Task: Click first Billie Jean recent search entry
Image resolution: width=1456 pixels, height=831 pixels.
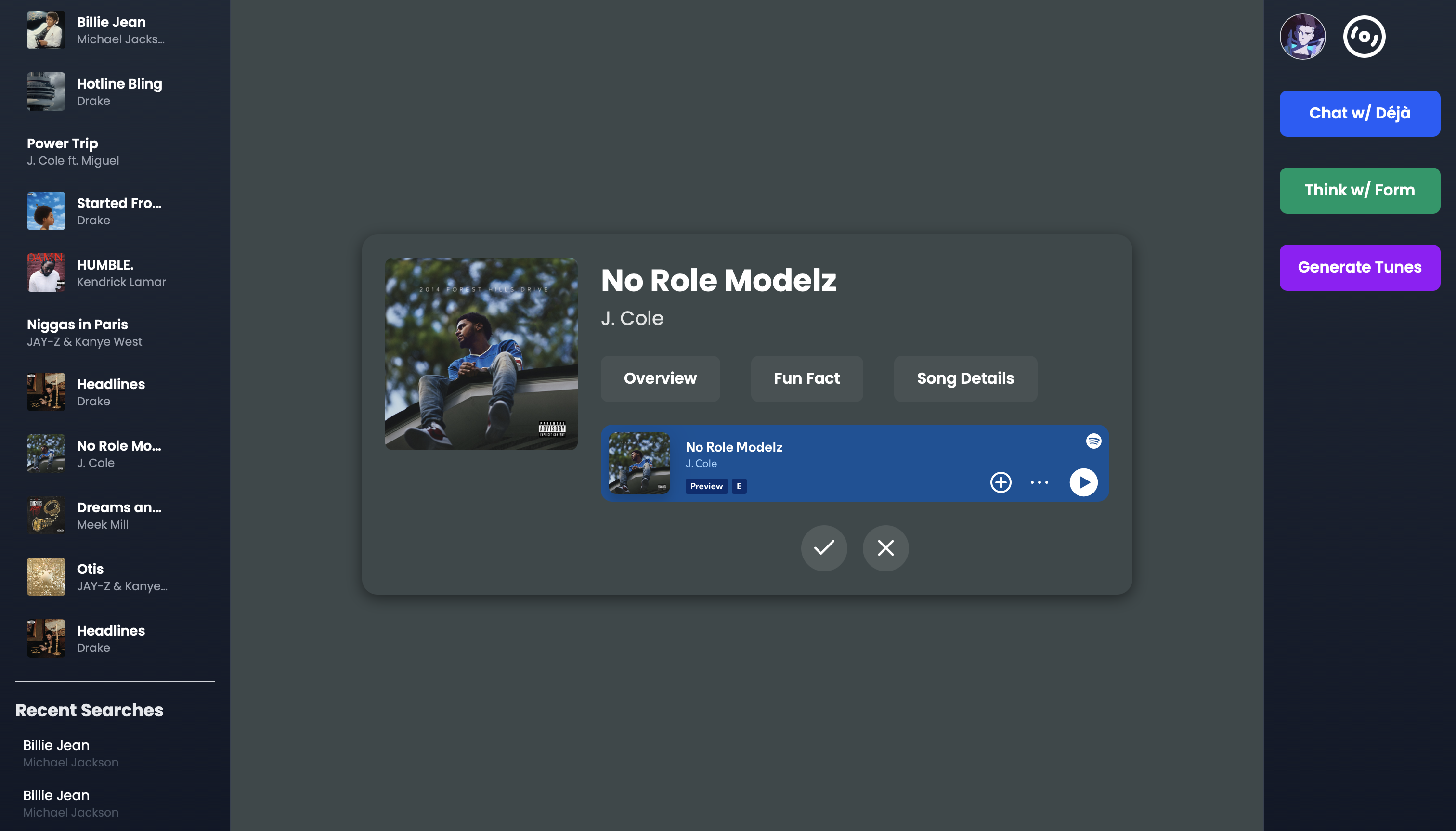Action: 70,753
